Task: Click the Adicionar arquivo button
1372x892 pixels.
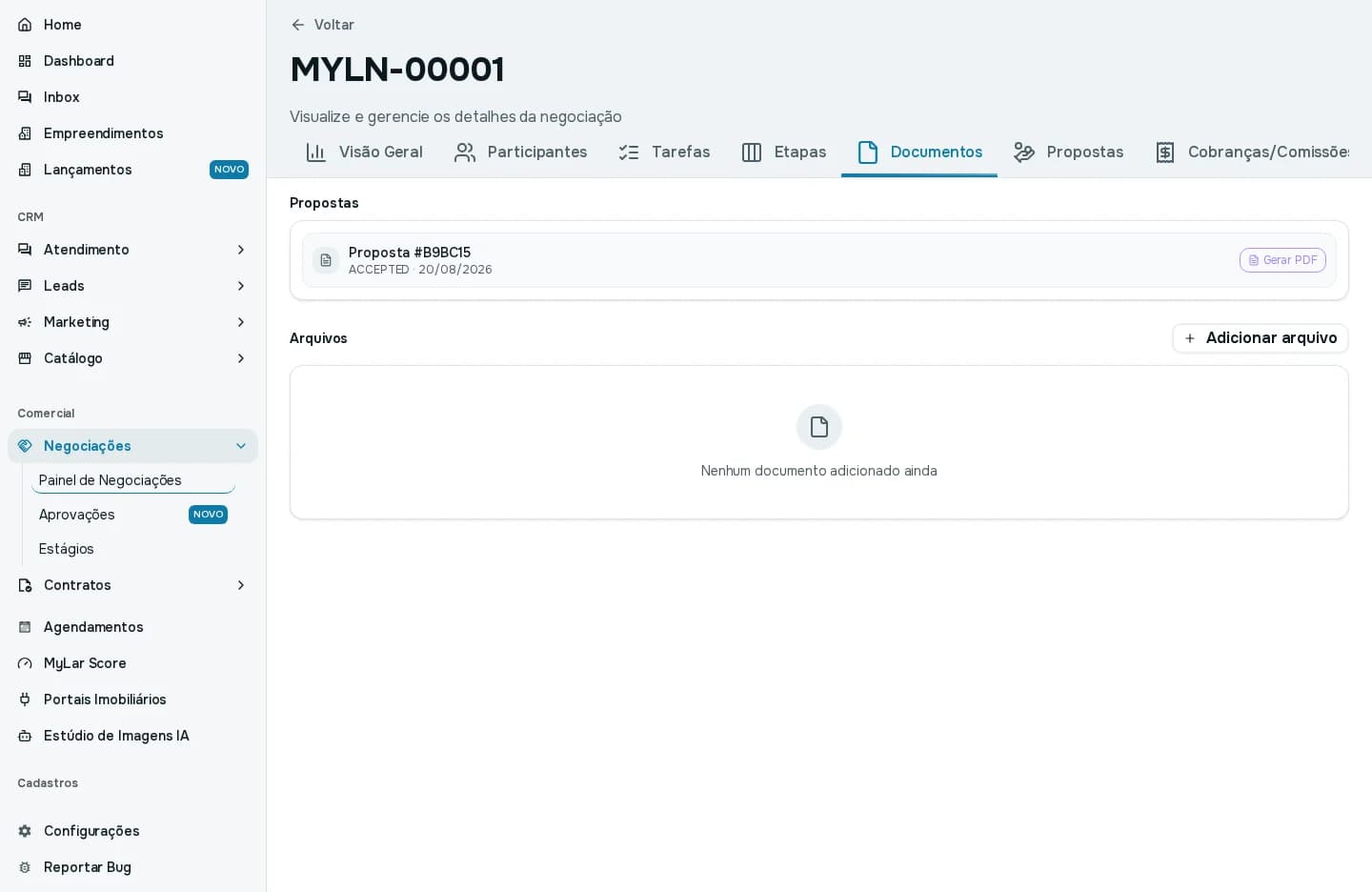Action: 1261,338
